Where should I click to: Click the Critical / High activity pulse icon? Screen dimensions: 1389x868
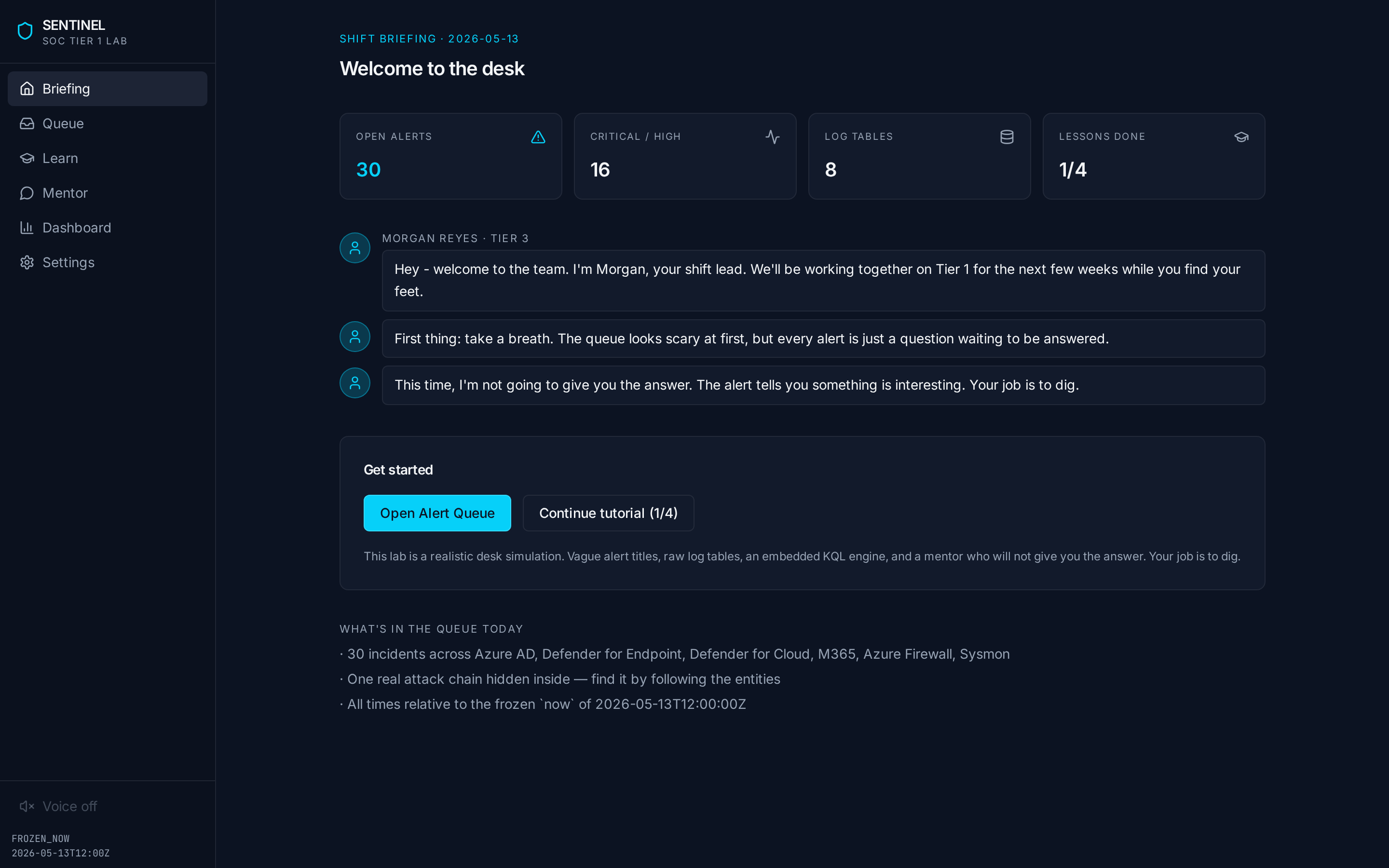(x=773, y=136)
